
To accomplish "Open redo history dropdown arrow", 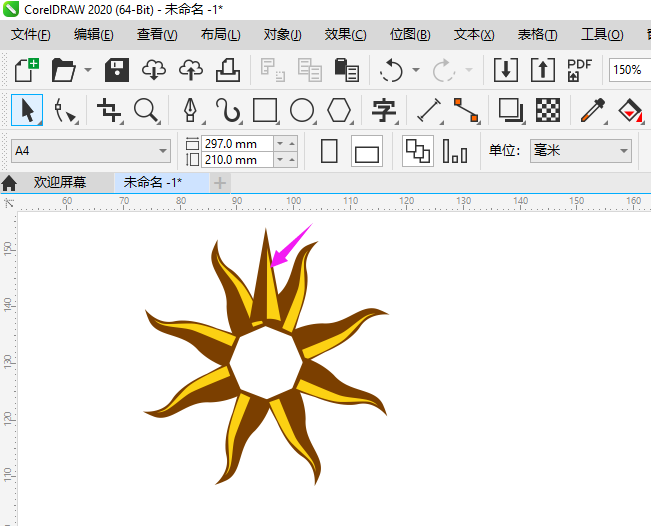I will (469, 70).
